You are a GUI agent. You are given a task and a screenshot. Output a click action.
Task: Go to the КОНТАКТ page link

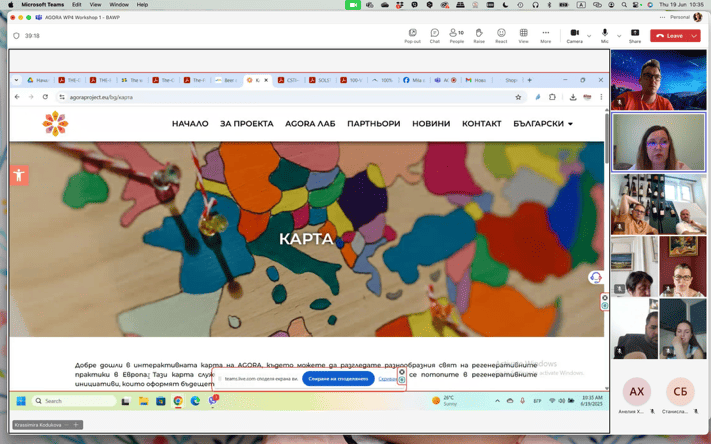coord(481,124)
